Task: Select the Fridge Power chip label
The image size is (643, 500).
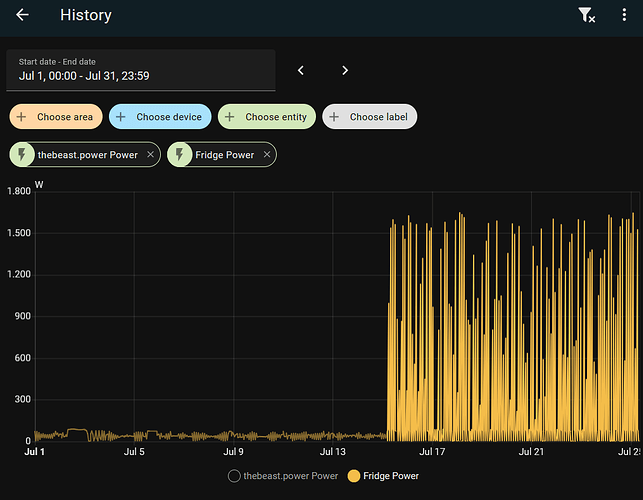Action: (x=225, y=155)
